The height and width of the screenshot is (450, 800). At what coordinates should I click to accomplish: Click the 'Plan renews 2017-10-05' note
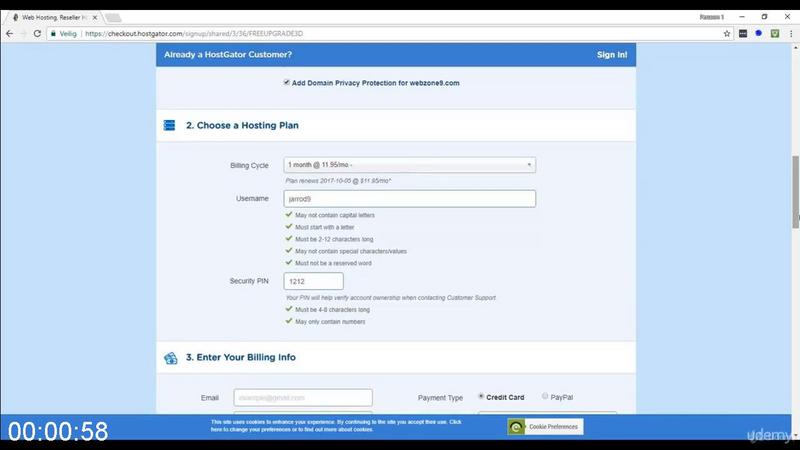[338, 181]
